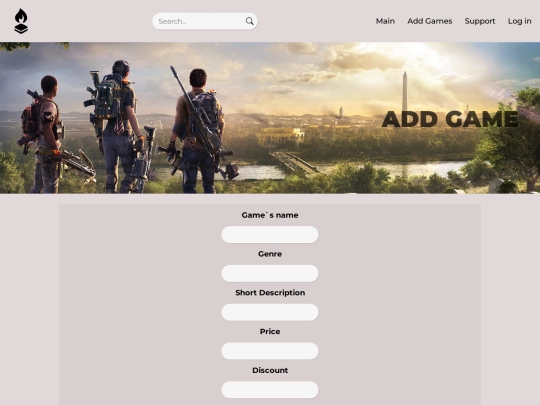
Task: Click the hero banner image with soldiers
Action: click(270, 118)
